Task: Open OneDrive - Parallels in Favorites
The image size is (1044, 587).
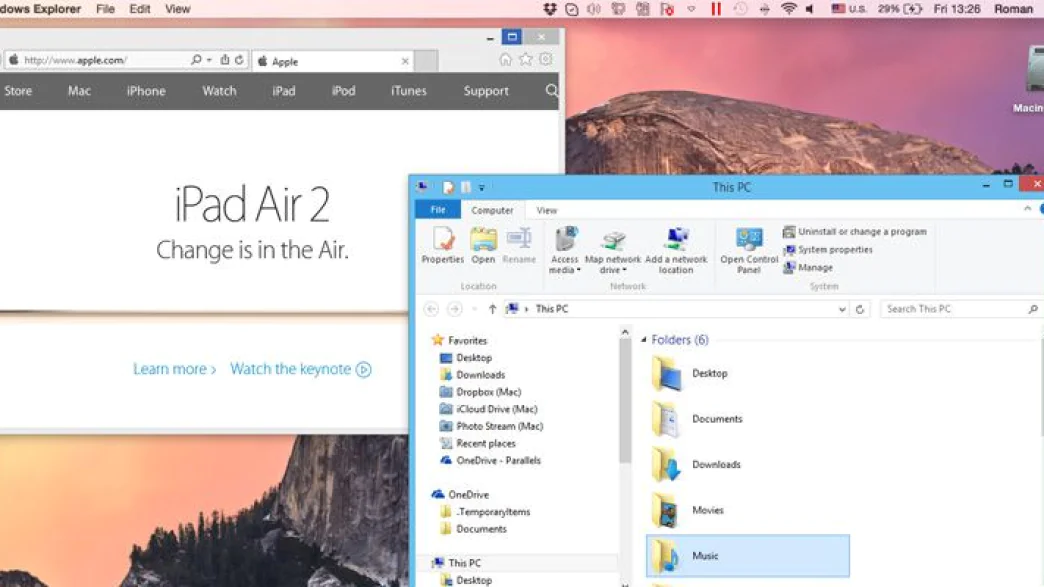Action: 491,461
